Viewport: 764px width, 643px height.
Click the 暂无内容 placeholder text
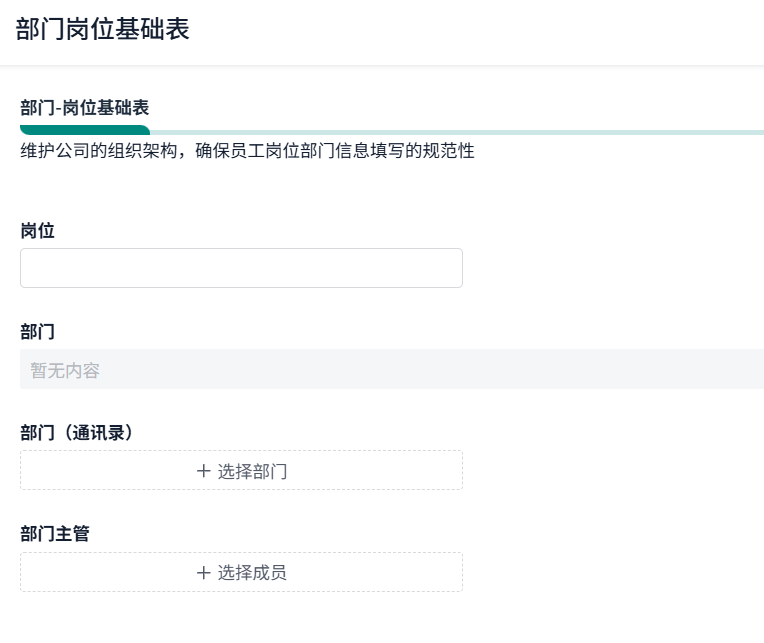[66, 371]
